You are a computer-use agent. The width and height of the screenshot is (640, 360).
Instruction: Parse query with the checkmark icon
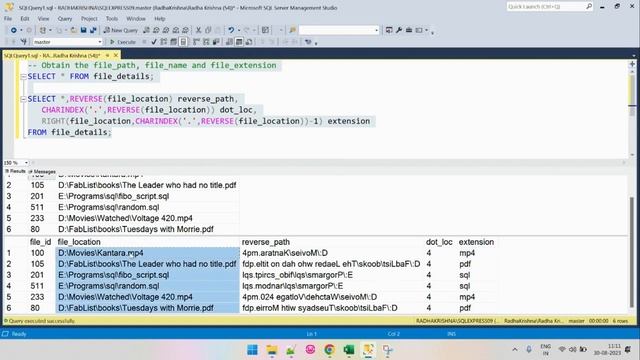coord(154,42)
